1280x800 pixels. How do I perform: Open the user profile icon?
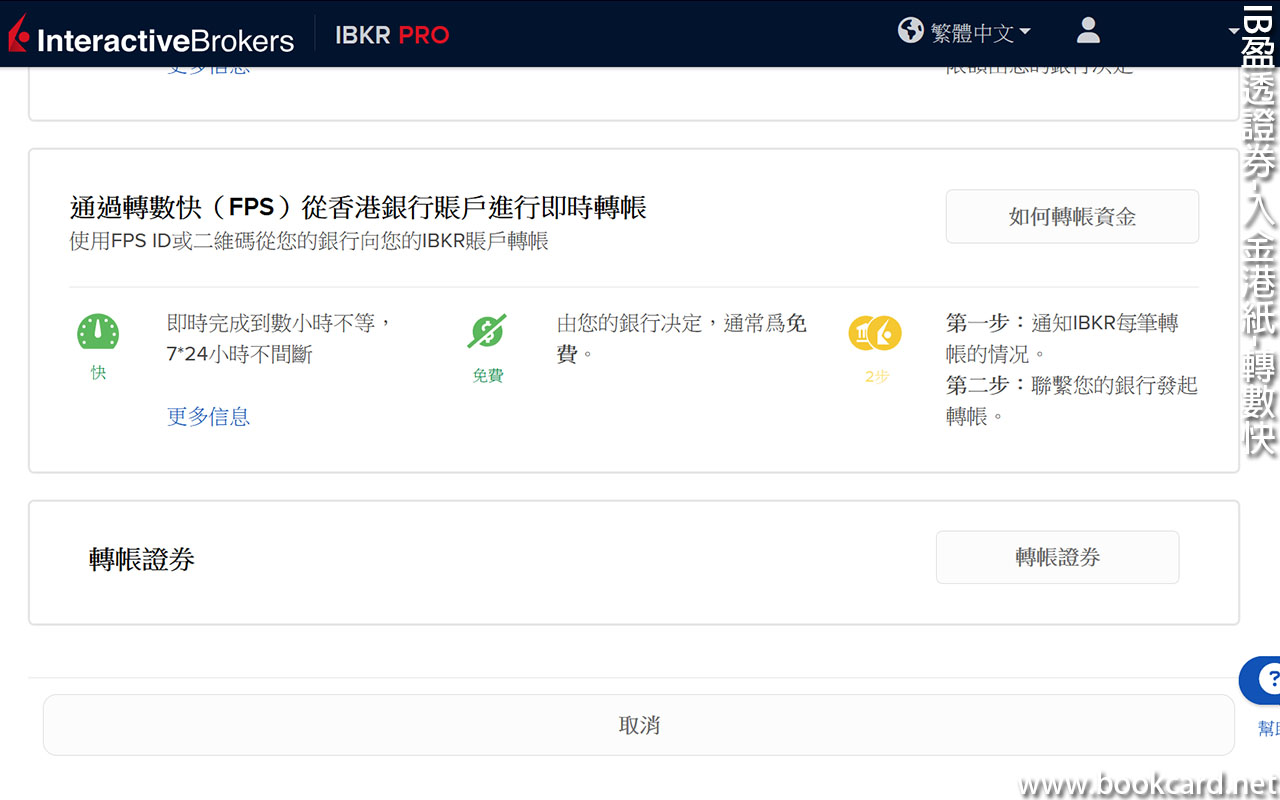(1088, 31)
